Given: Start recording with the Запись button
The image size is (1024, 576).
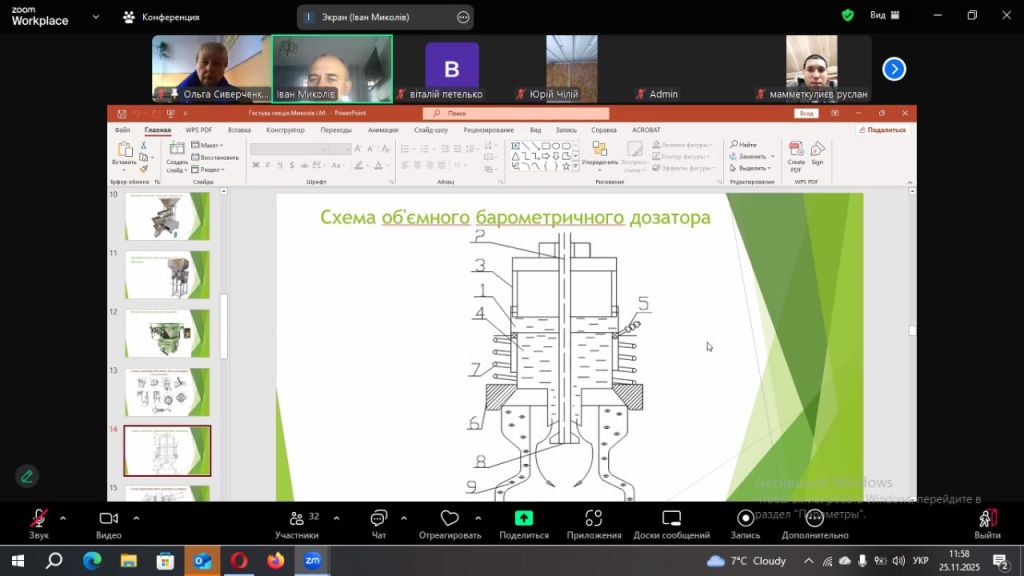Looking at the screenshot, I should pos(745,519).
